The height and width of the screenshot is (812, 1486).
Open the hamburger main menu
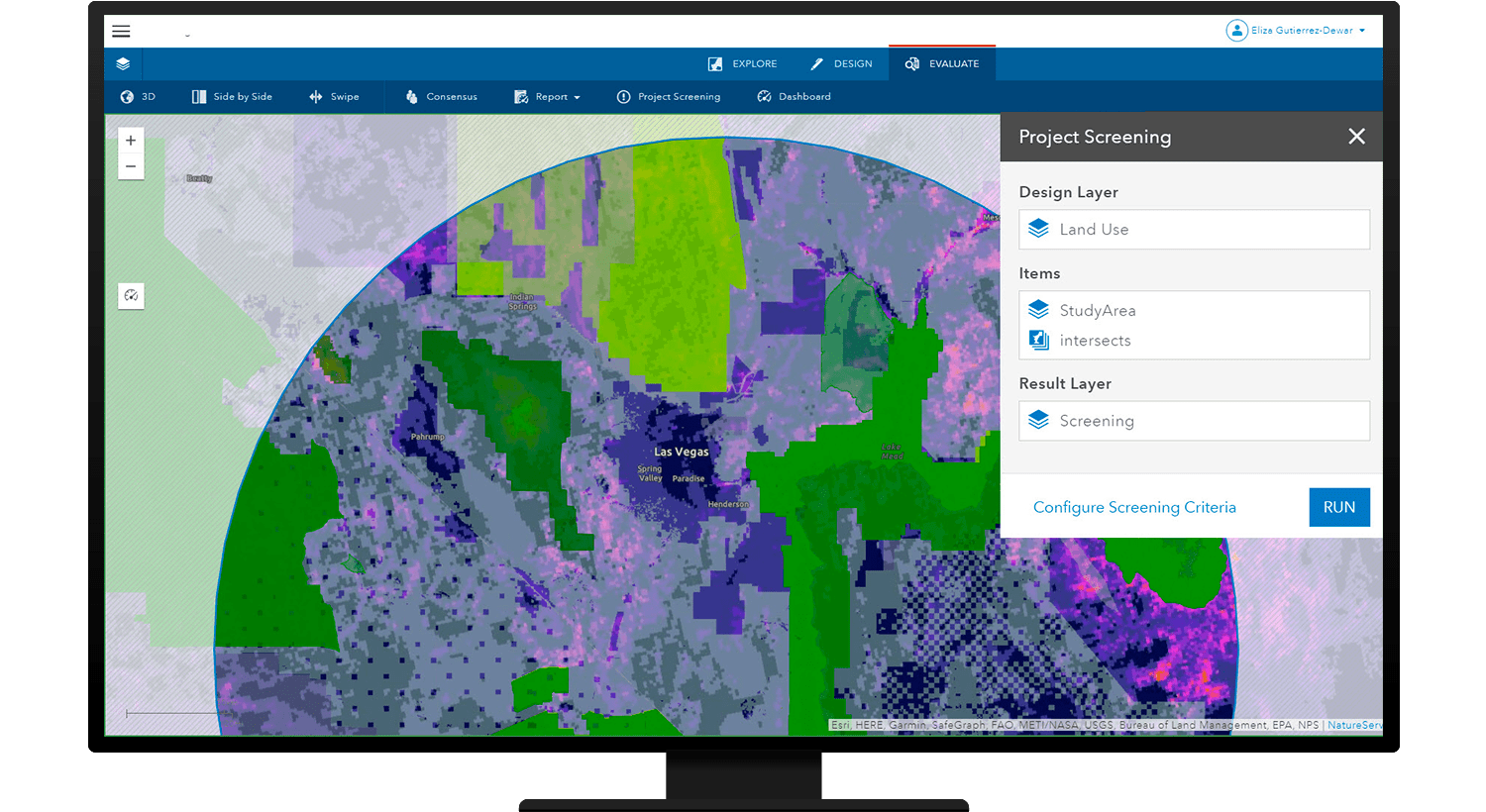click(121, 32)
